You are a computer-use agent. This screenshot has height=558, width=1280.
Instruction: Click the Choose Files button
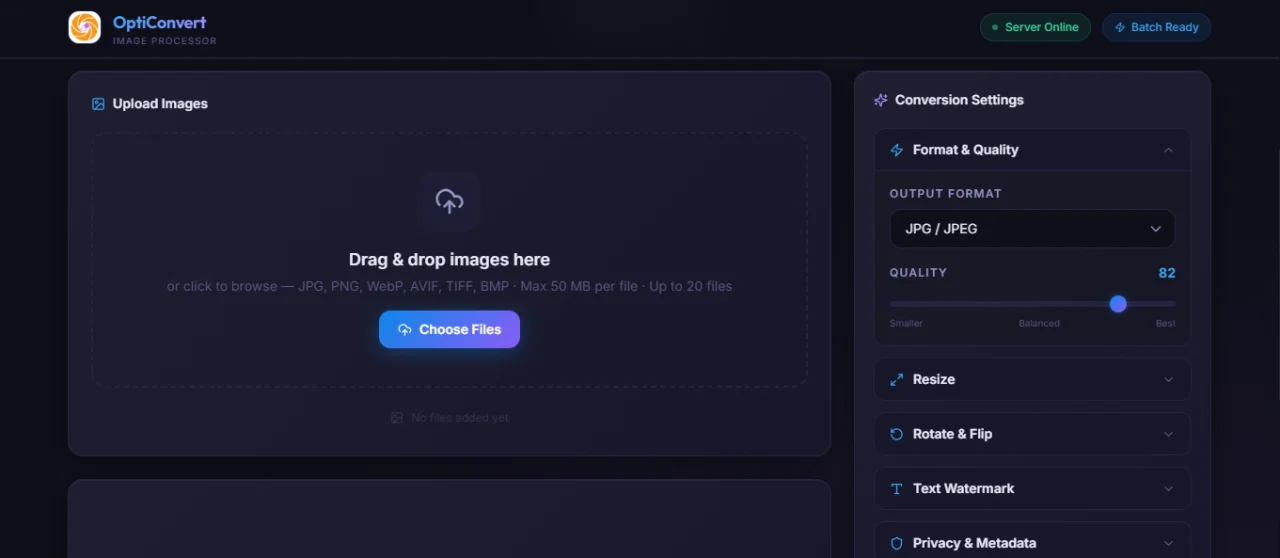tap(449, 329)
